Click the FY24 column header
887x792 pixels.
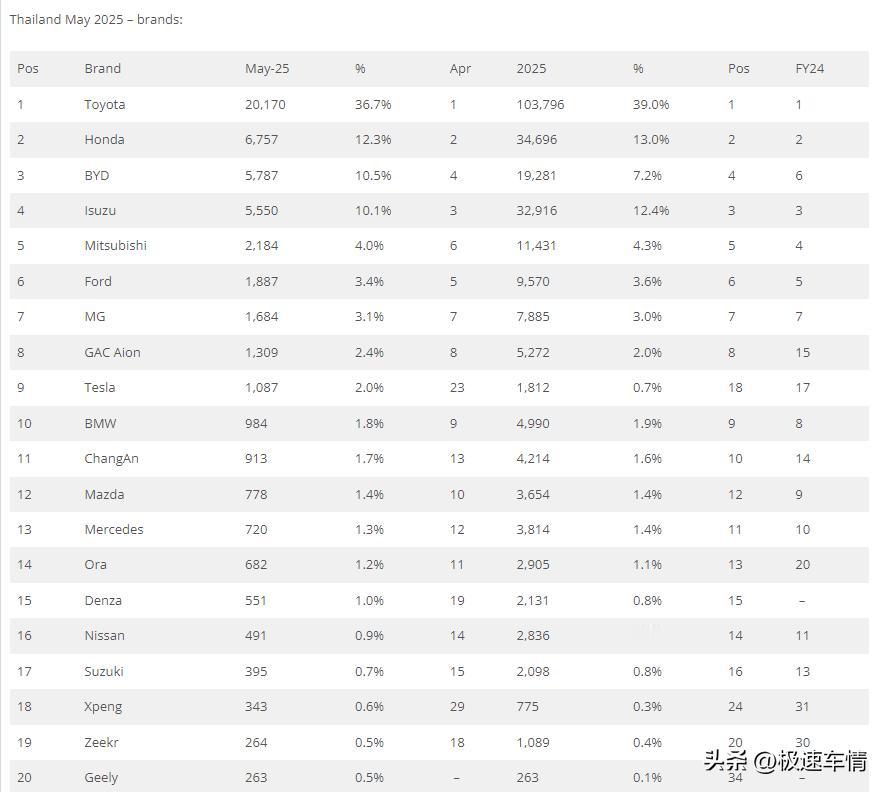click(810, 68)
